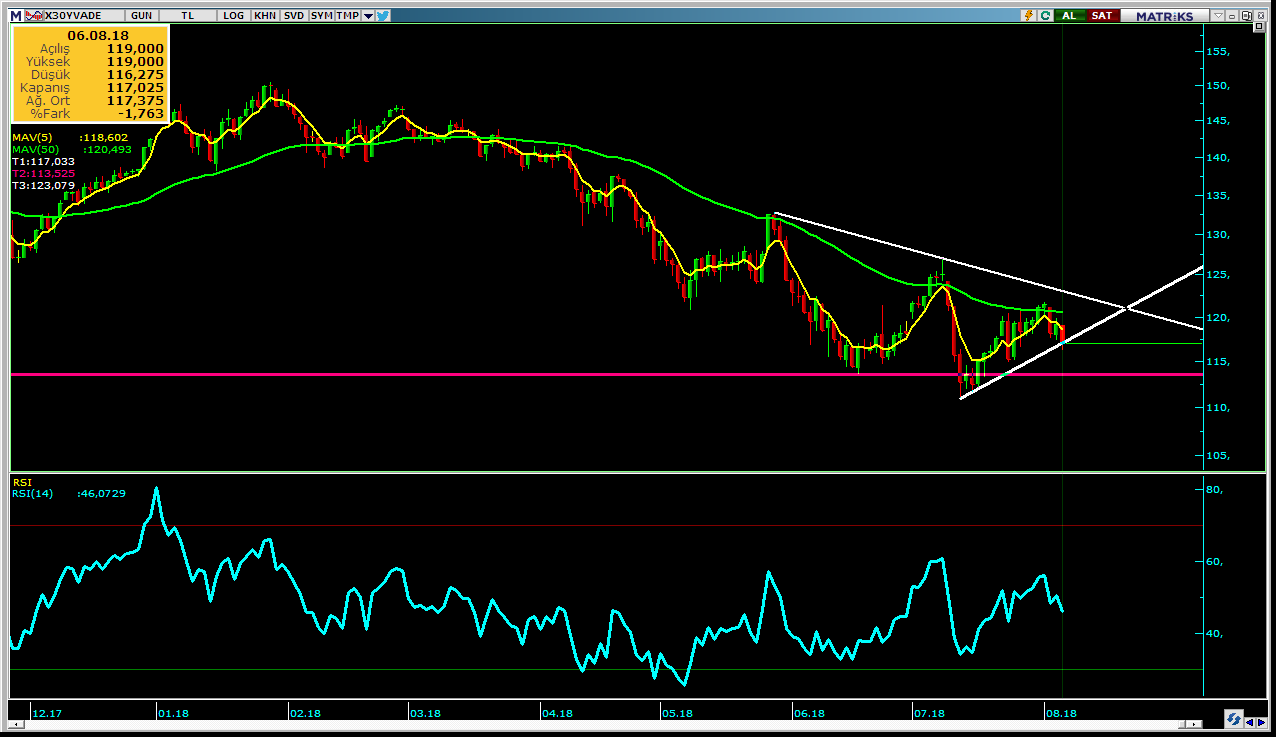This screenshot has width=1276, height=737.
Task: Click the red SAT sell button
Action: point(1101,15)
